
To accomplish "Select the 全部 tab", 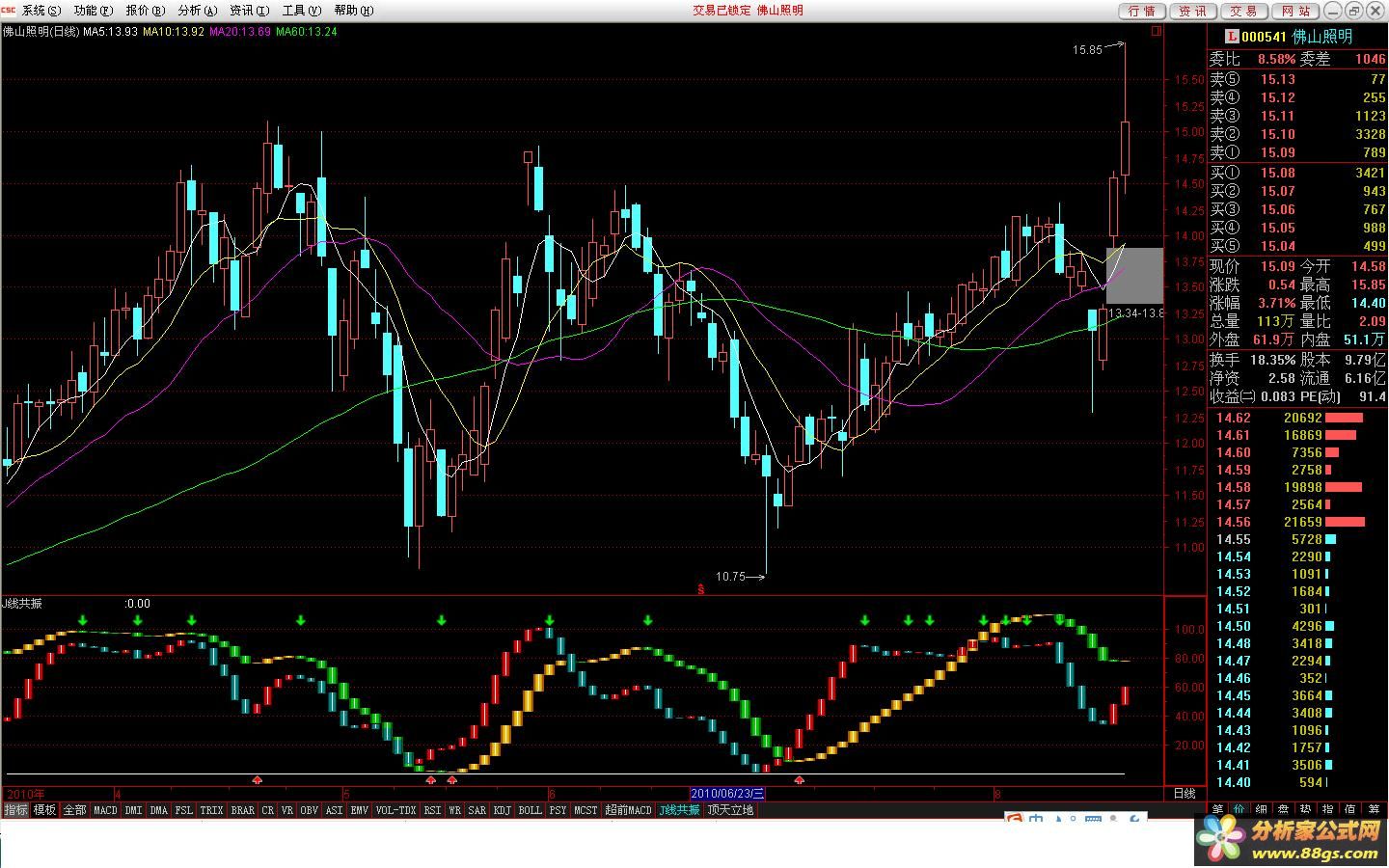I will pos(74,810).
